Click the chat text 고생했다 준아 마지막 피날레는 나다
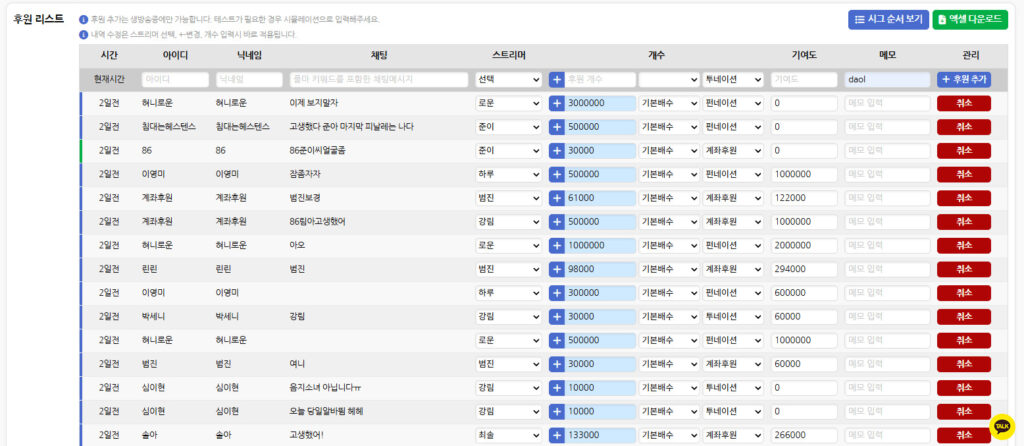The width and height of the screenshot is (1024, 446). click(x=351, y=127)
